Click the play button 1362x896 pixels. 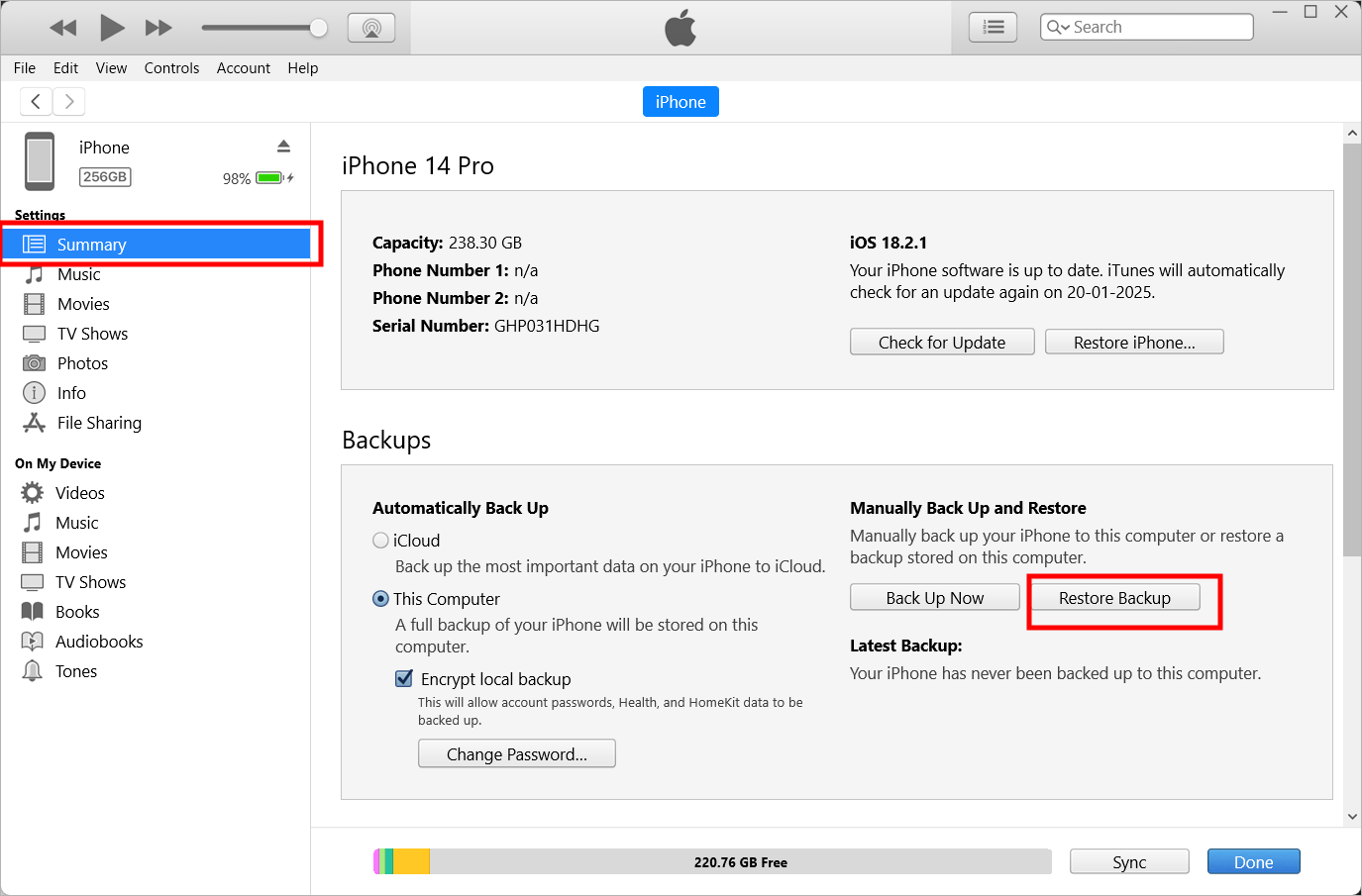112,28
